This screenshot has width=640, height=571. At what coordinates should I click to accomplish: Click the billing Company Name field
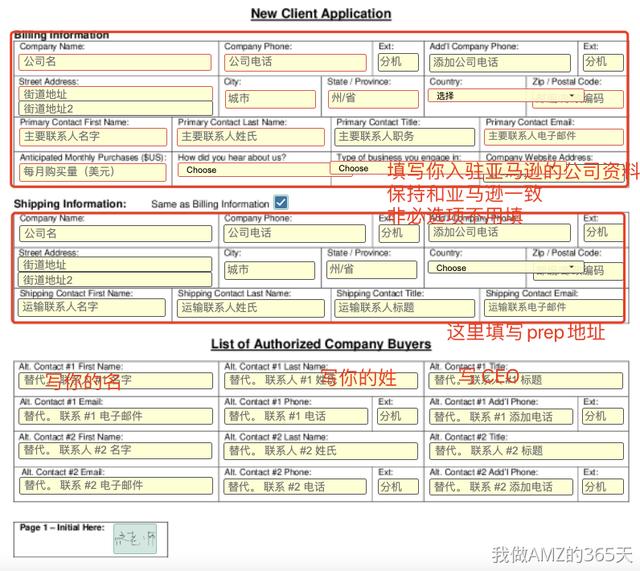pyautogui.click(x=115, y=62)
